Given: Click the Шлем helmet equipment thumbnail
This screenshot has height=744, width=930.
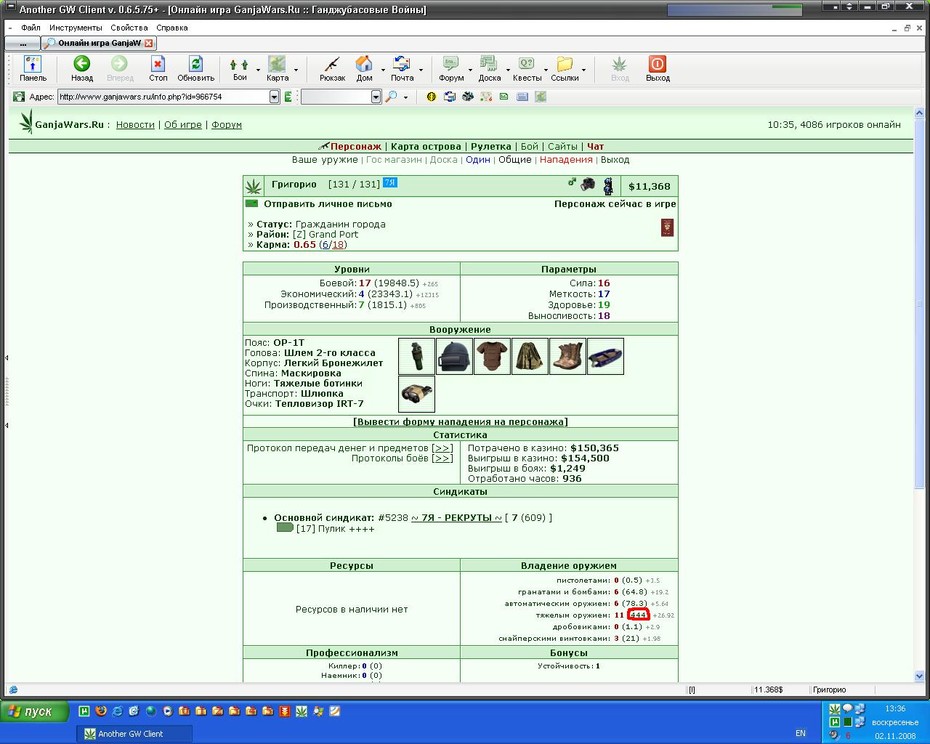Looking at the screenshot, I should pos(454,356).
